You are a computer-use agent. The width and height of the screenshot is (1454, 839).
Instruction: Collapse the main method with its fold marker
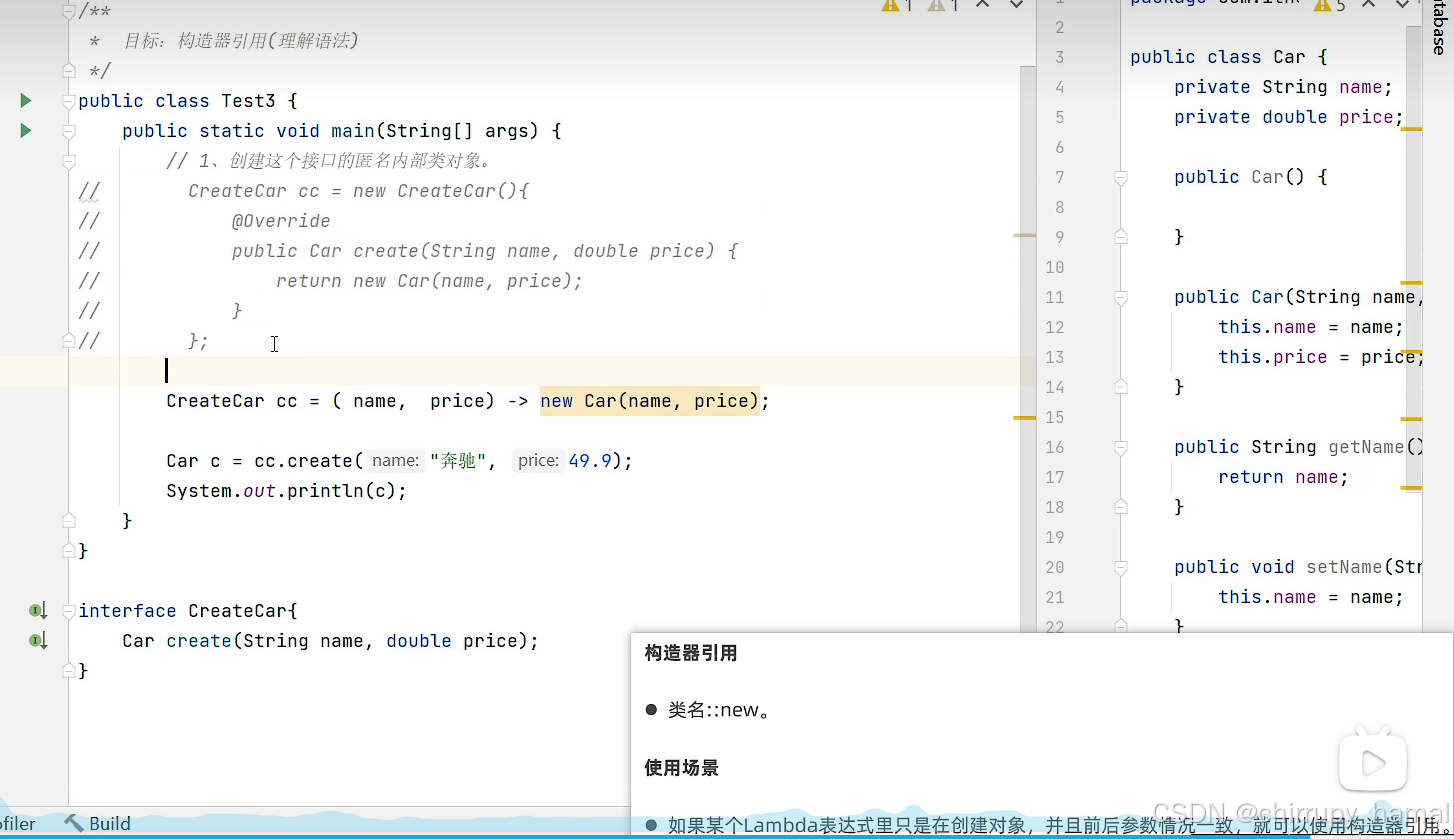[x=68, y=131]
